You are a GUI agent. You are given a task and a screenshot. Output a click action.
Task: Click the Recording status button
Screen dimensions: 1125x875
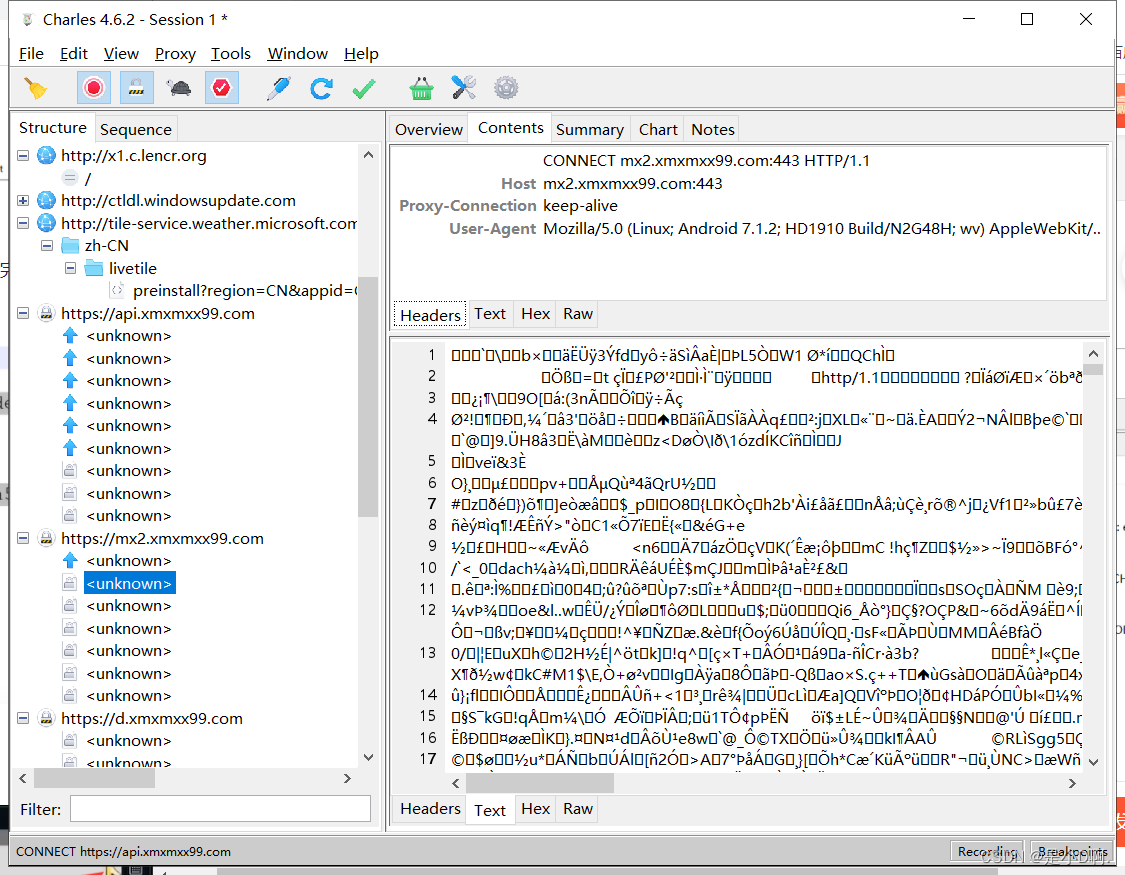tap(987, 851)
